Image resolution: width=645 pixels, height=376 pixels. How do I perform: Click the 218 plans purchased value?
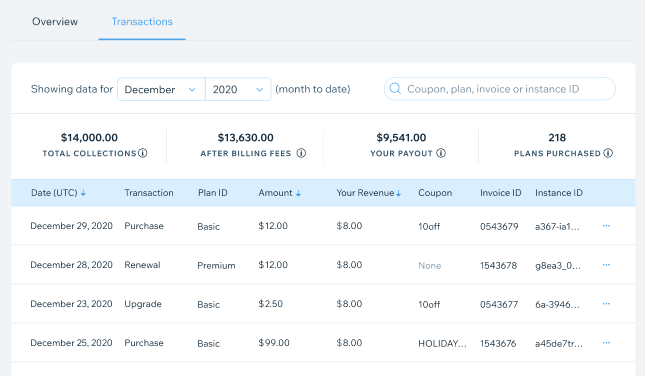(x=557, y=137)
